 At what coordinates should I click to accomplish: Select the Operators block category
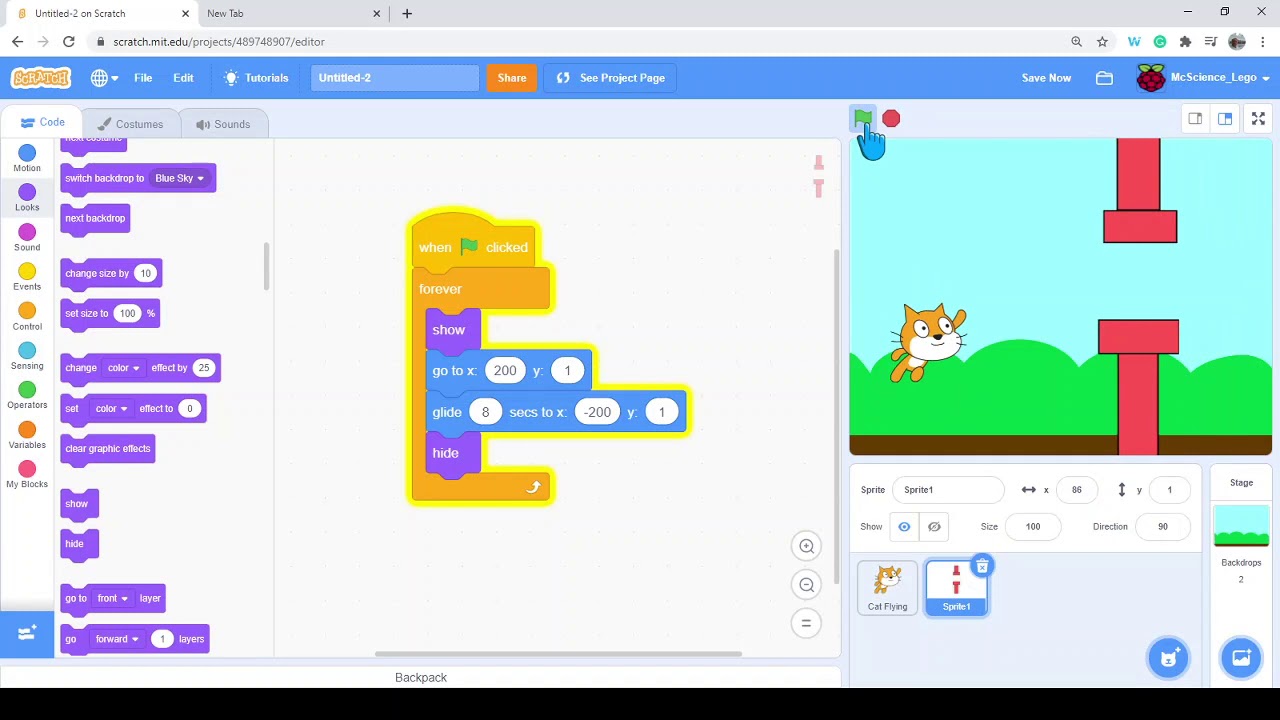click(27, 395)
